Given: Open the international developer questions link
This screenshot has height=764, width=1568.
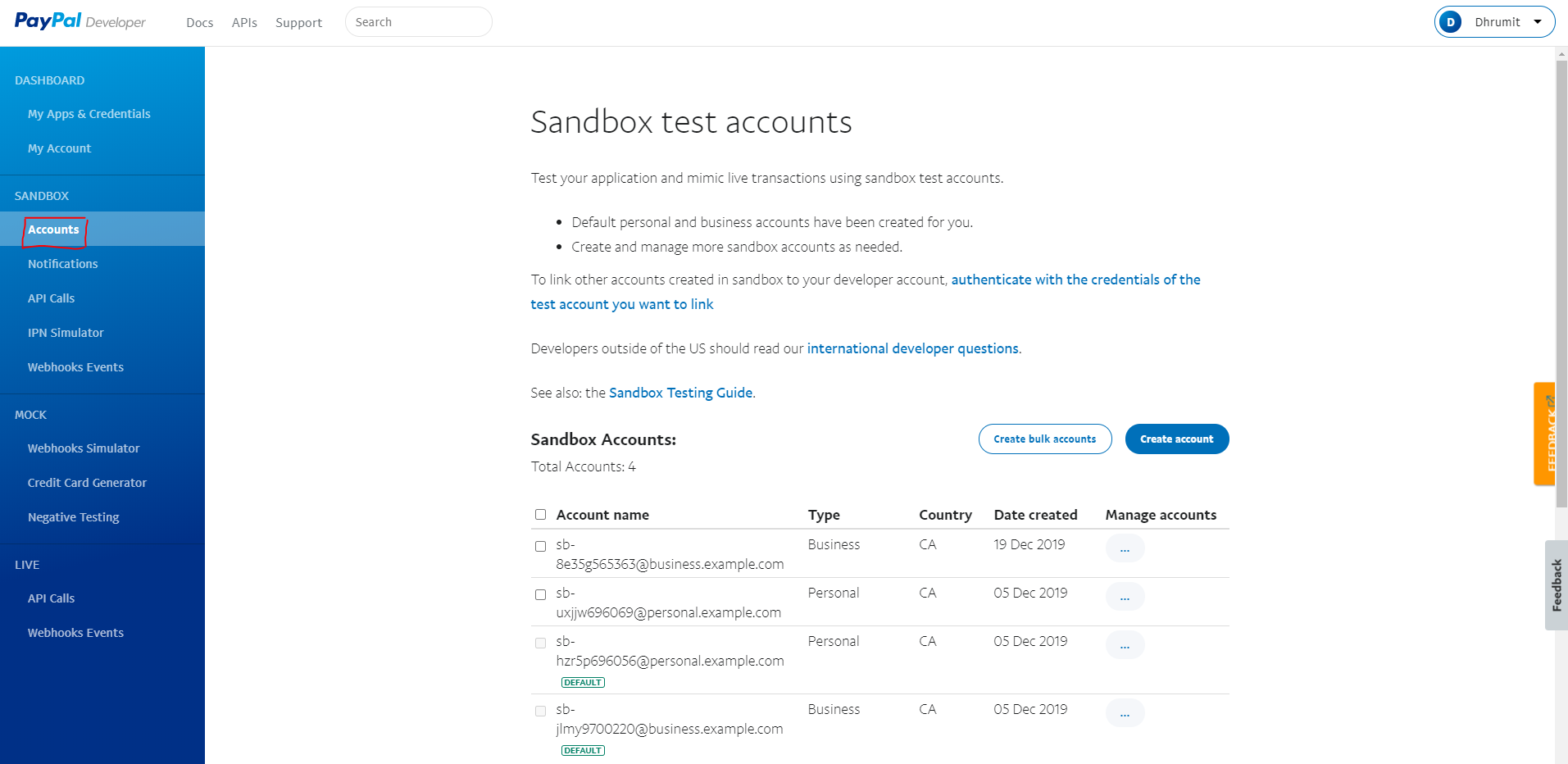Looking at the screenshot, I should click(913, 348).
